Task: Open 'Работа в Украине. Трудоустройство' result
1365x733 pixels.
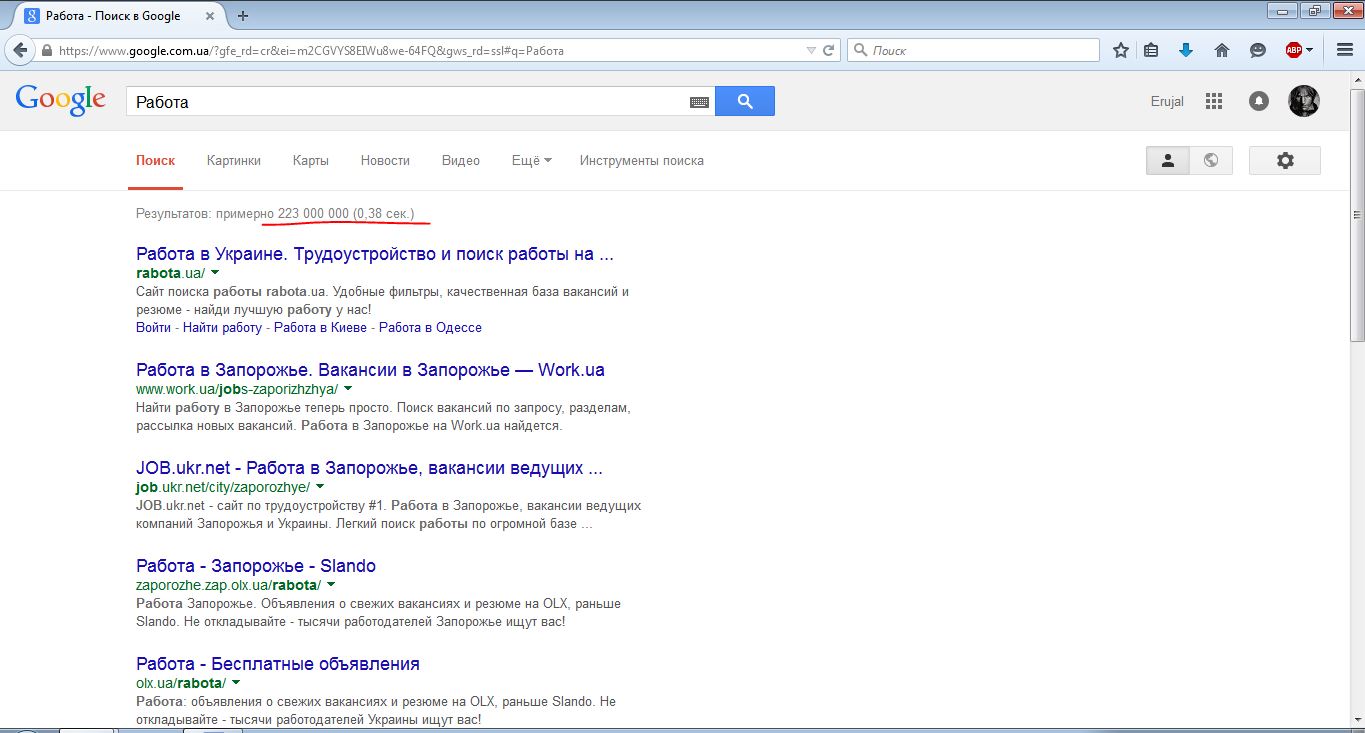Action: [375, 254]
